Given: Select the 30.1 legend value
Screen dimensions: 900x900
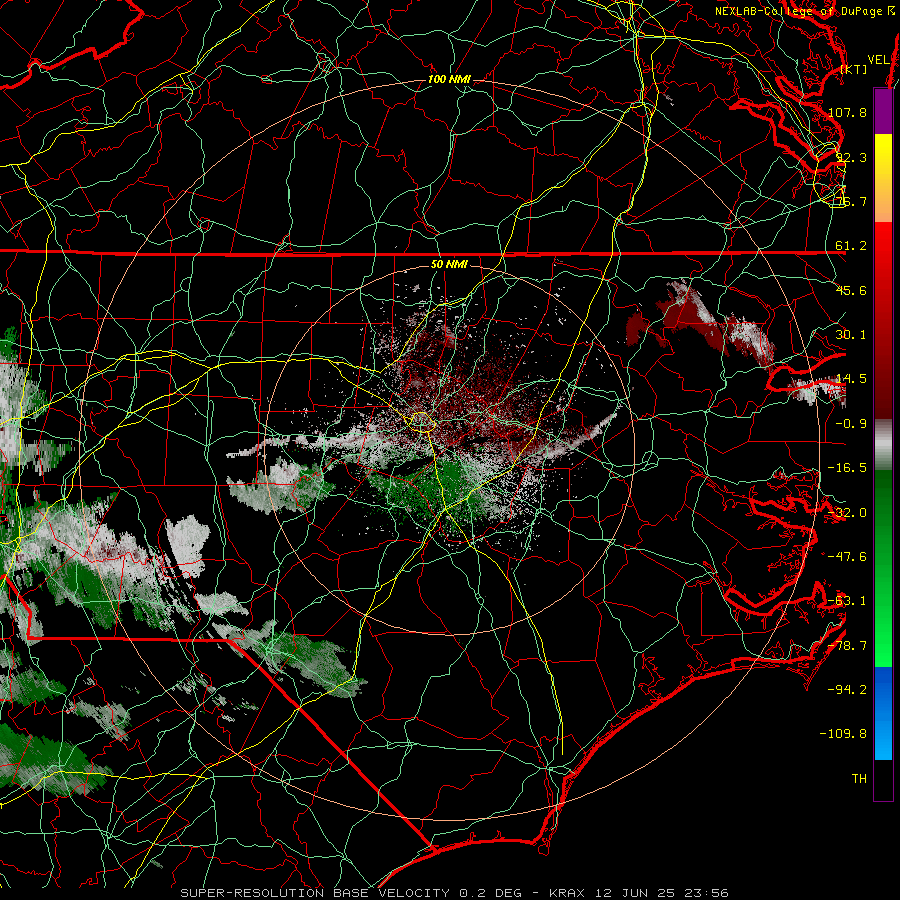Looking at the screenshot, I should coord(851,335).
